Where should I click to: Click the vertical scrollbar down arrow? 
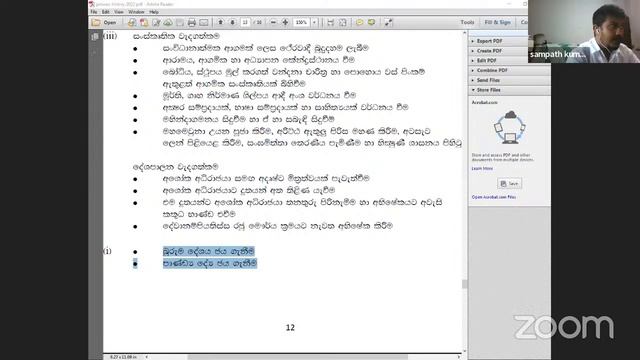(x=464, y=351)
